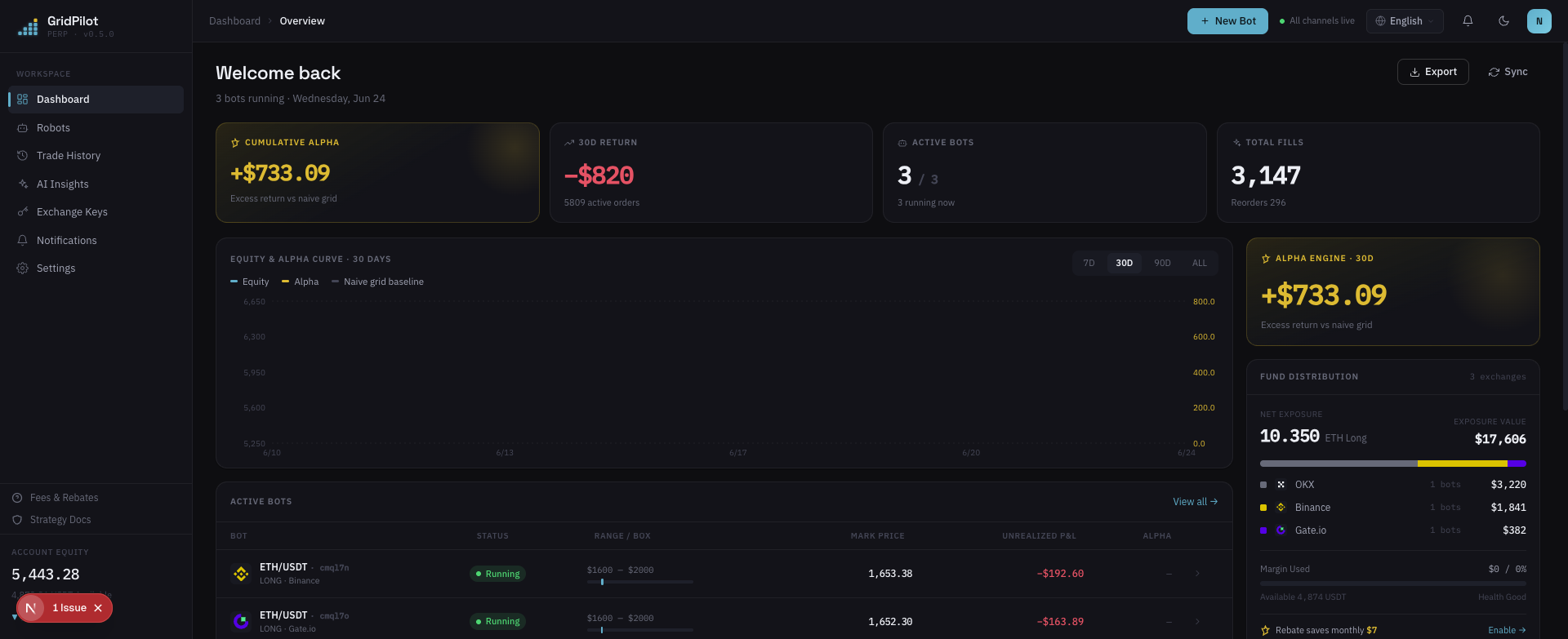Open Settings from the sidebar
Image resolution: width=1568 pixels, height=639 pixels.
click(x=96, y=268)
